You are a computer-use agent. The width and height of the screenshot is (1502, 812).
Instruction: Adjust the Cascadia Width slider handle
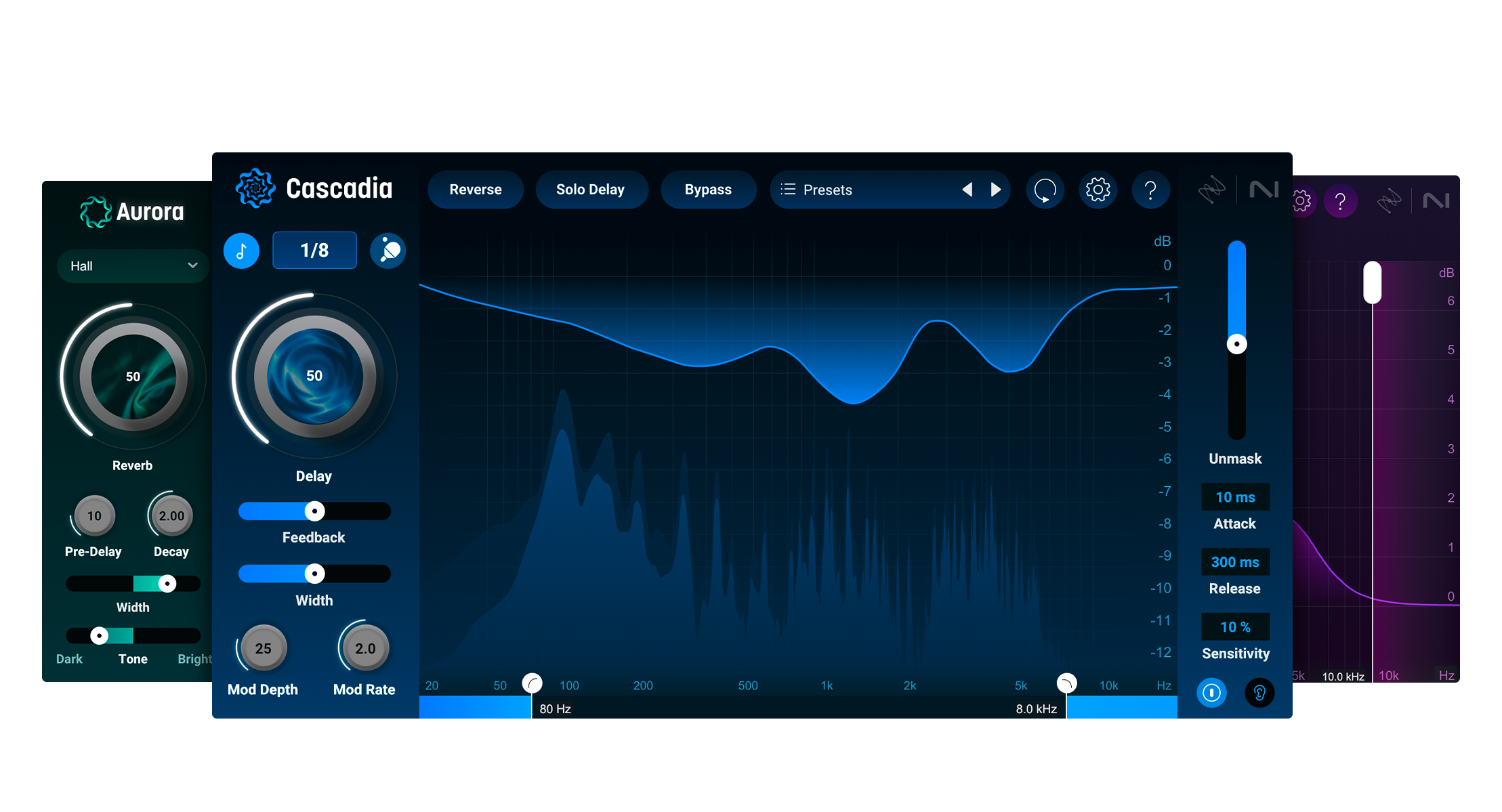(314, 574)
